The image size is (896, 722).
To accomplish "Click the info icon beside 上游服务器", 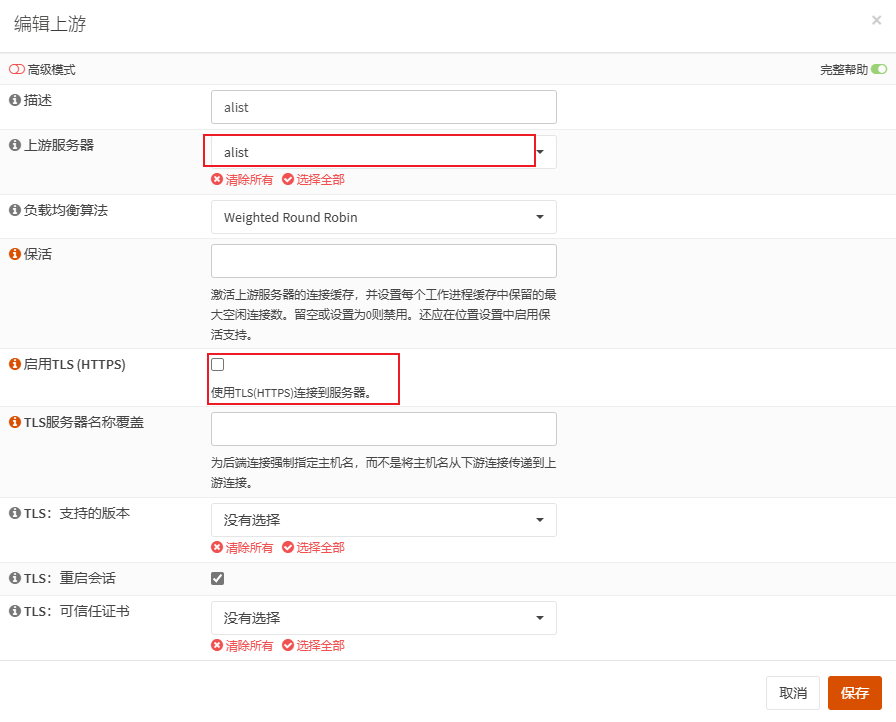I will point(15,145).
